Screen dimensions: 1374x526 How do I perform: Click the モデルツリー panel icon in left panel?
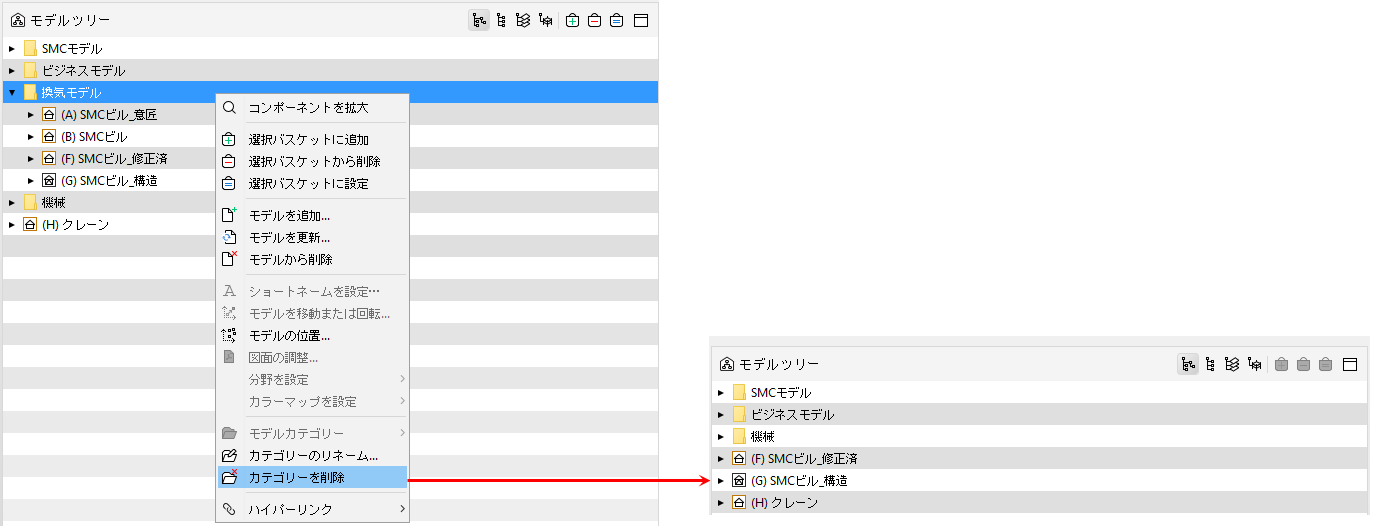[17, 20]
